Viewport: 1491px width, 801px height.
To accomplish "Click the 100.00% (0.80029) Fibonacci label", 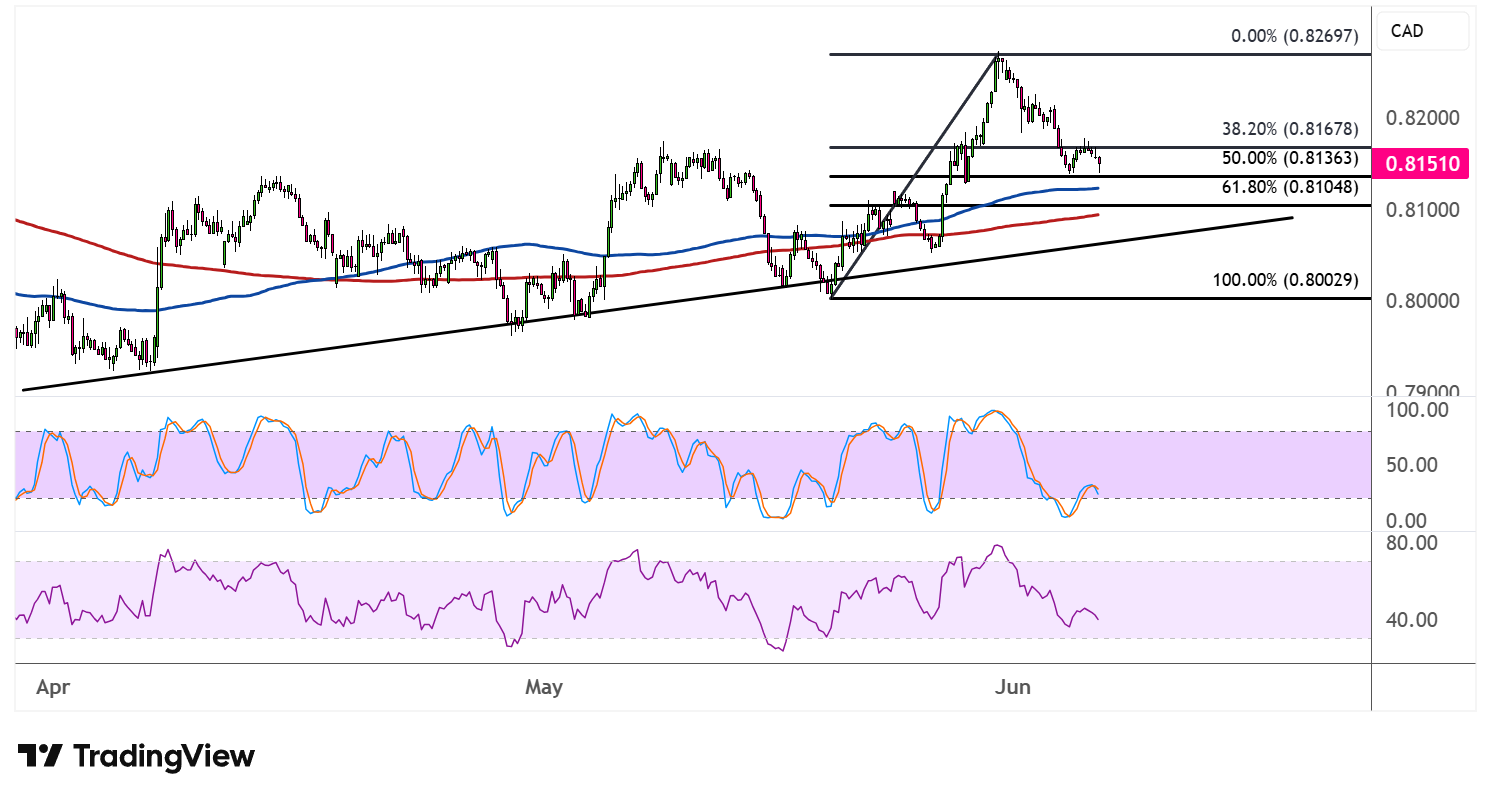I will pos(1285,280).
